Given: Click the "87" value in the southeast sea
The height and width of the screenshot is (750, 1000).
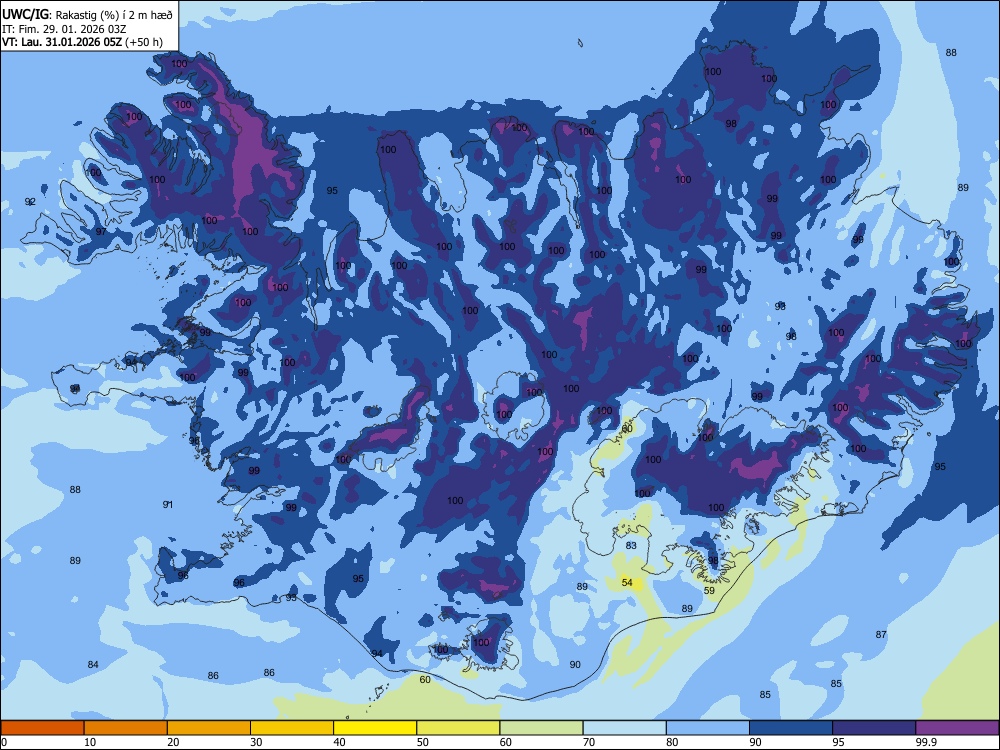Looking at the screenshot, I should pos(881,635).
